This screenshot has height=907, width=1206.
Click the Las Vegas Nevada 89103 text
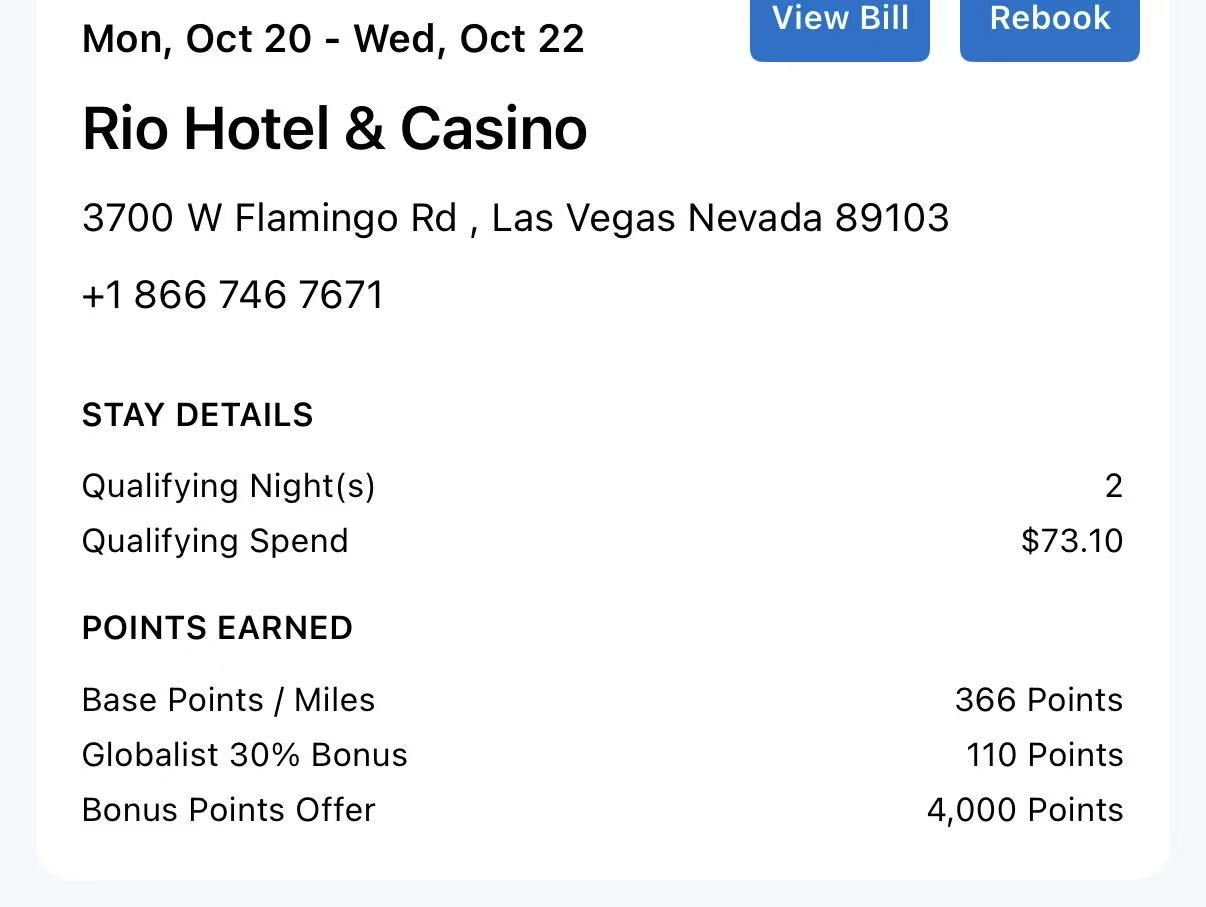[720, 218]
